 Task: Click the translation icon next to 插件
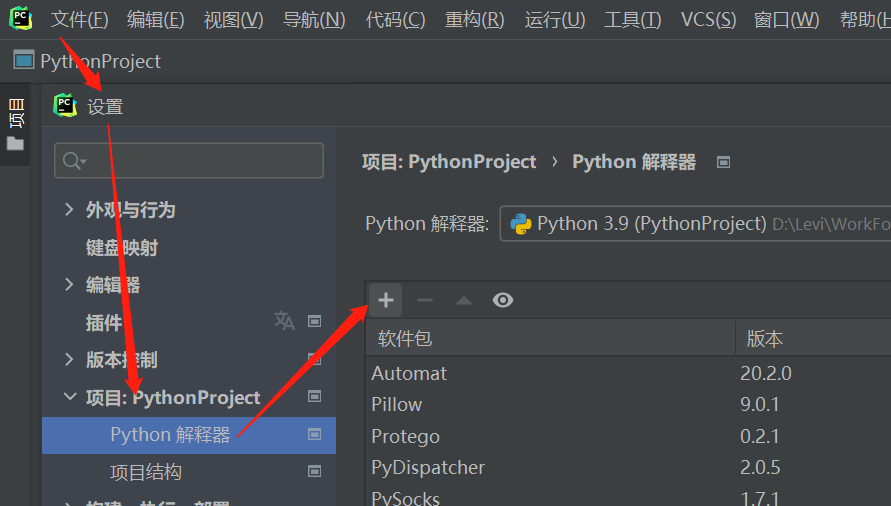[x=284, y=321]
